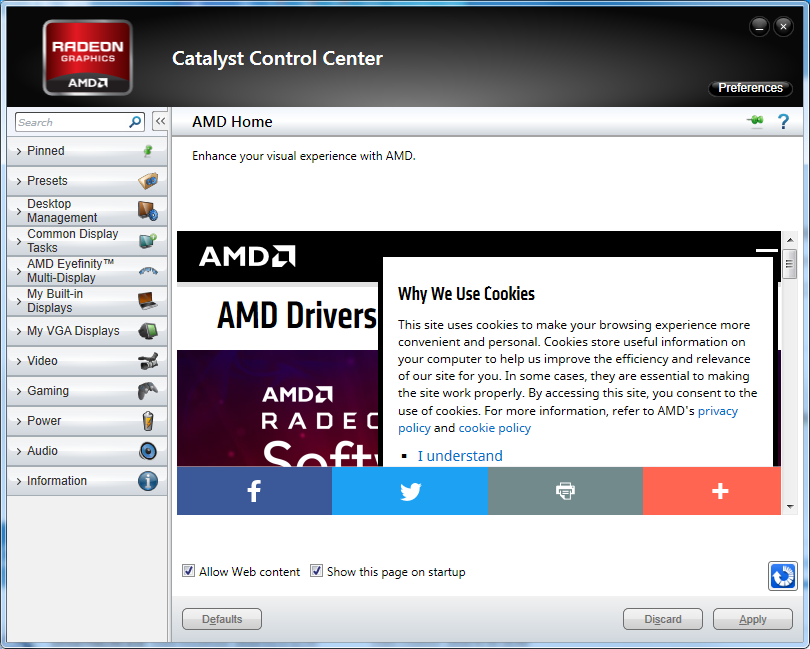Viewport: 810px width, 649px height.
Task: Click the Common Display Tasks icon
Action: pyautogui.click(x=148, y=241)
